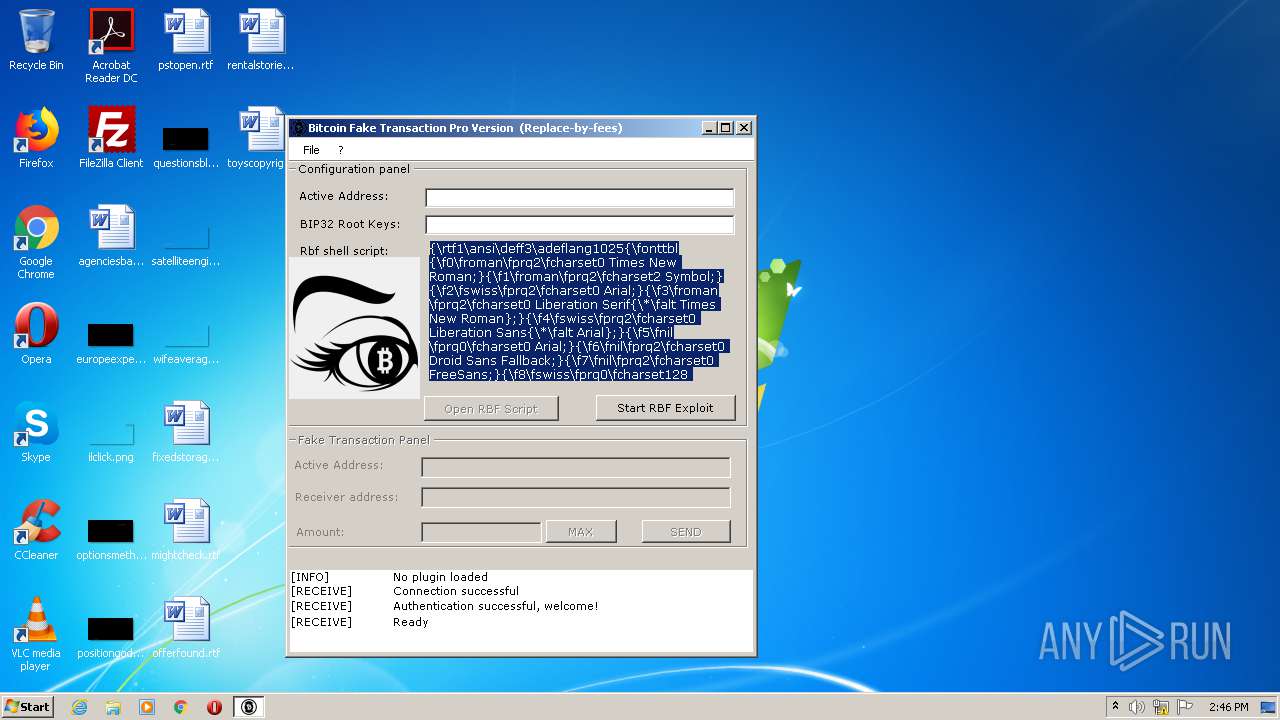The image size is (1280, 720).
Task: Select the pstopen.rtf desktop file
Action: pos(186,40)
